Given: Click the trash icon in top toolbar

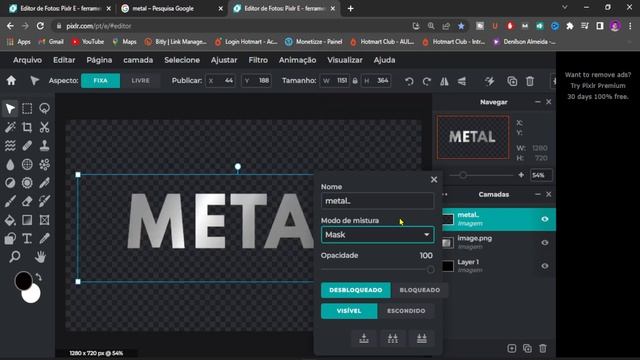Looking at the screenshot, I should click(x=530, y=81).
